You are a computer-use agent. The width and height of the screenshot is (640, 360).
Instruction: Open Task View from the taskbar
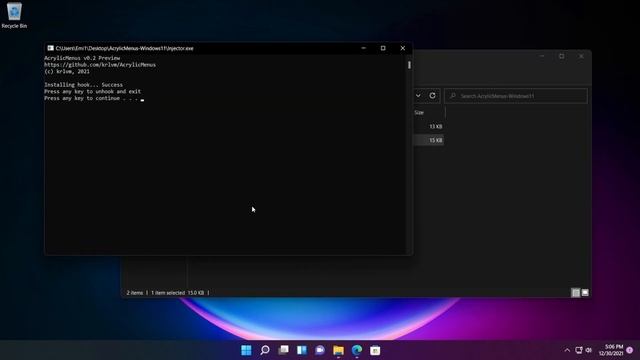pos(283,350)
